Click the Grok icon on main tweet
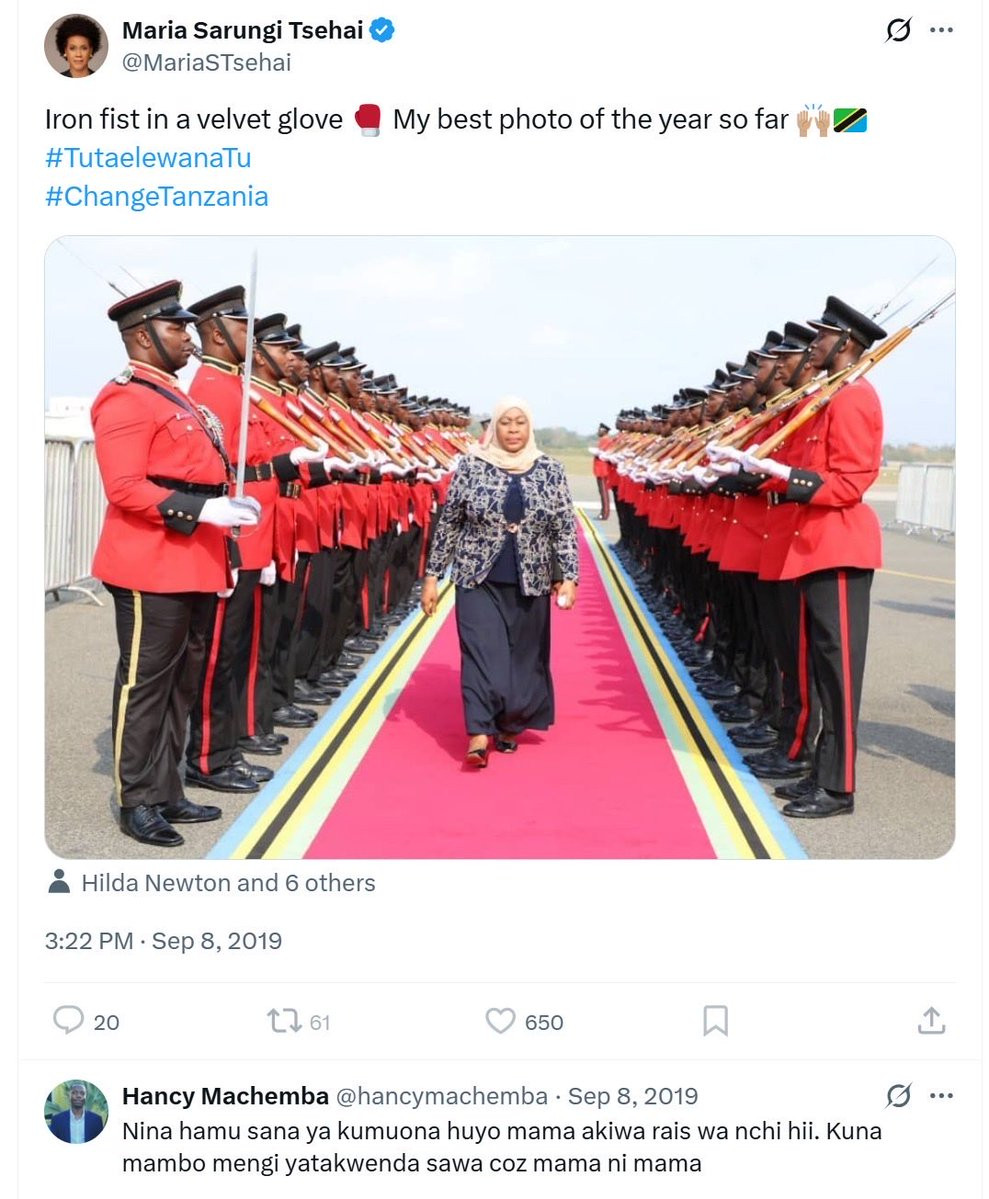The width and height of the screenshot is (989, 1199). click(x=898, y=31)
